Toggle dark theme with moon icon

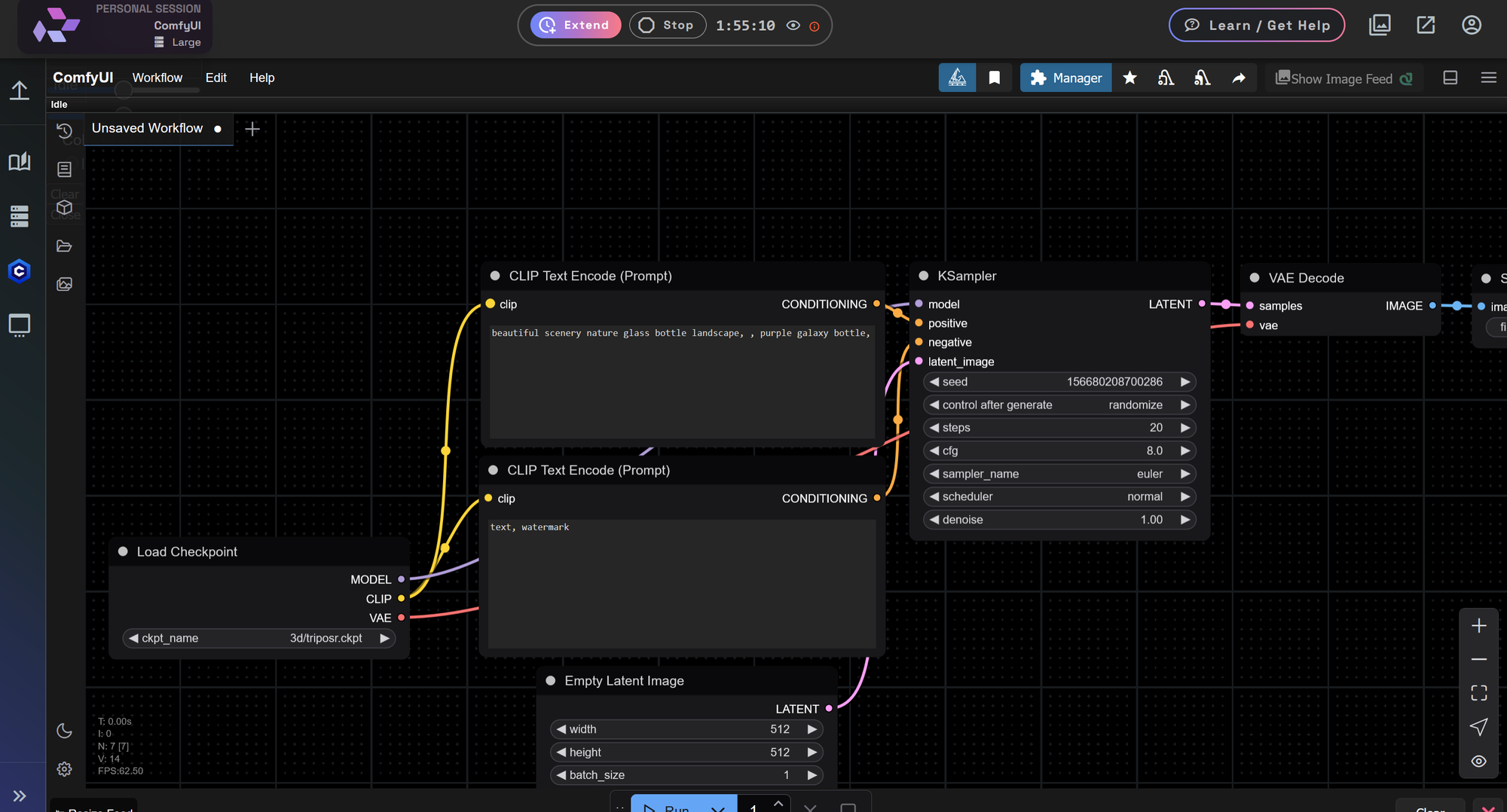(65, 731)
